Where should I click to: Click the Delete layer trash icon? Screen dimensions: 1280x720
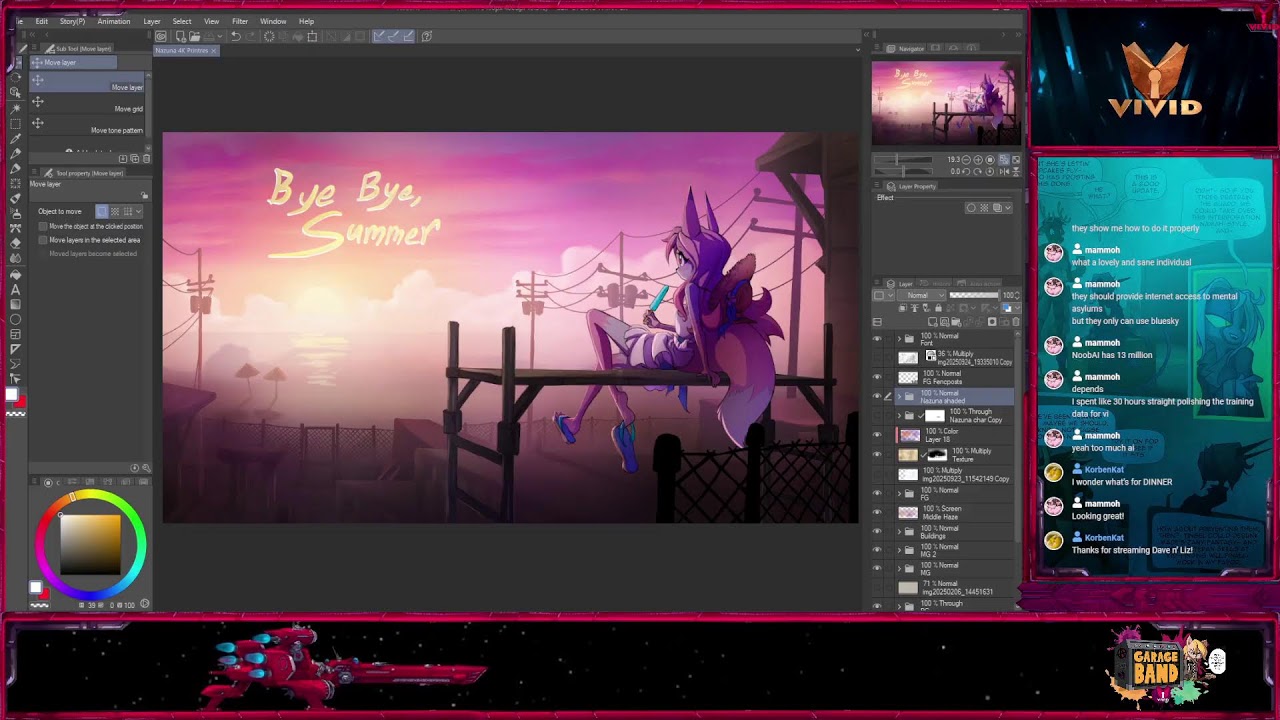pyautogui.click(x=1016, y=322)
